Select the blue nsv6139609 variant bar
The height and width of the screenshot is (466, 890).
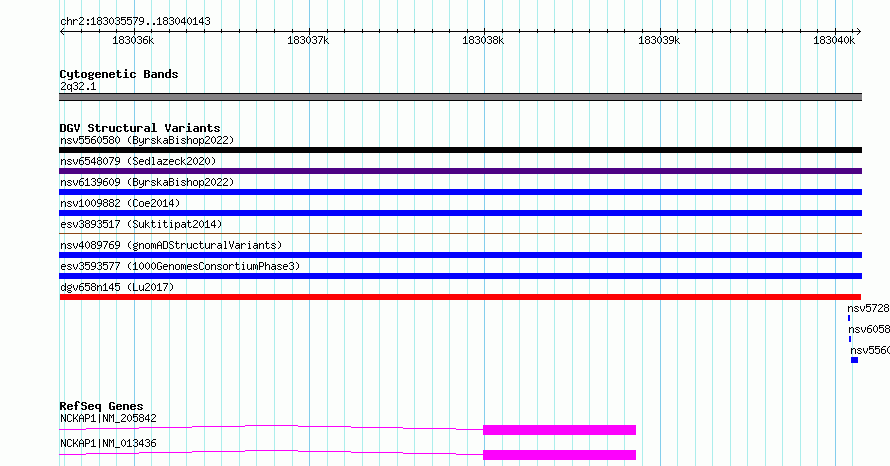[x=460, y=192]
